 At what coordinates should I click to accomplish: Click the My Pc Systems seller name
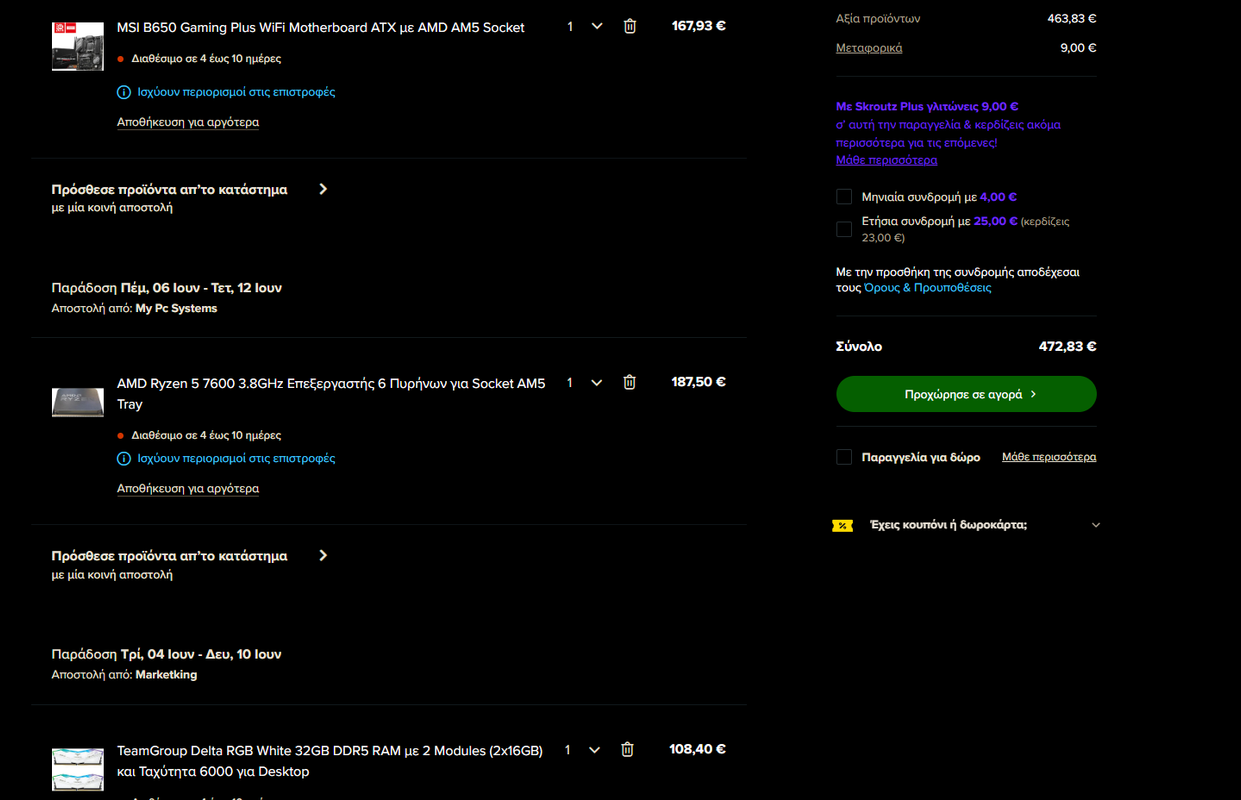[x=176, y=309]
